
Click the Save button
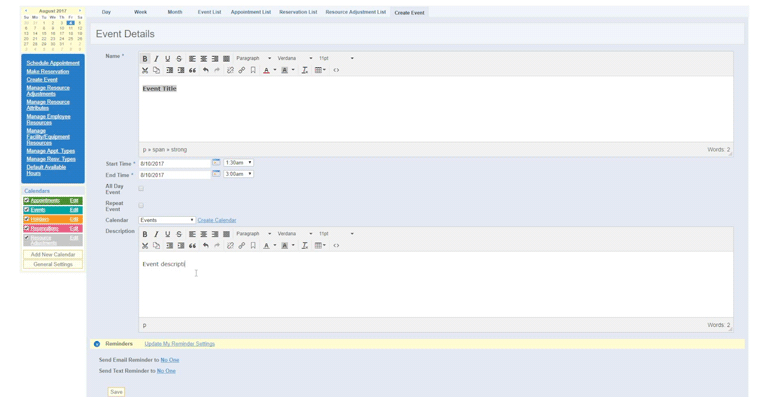(x=116, y=392)
